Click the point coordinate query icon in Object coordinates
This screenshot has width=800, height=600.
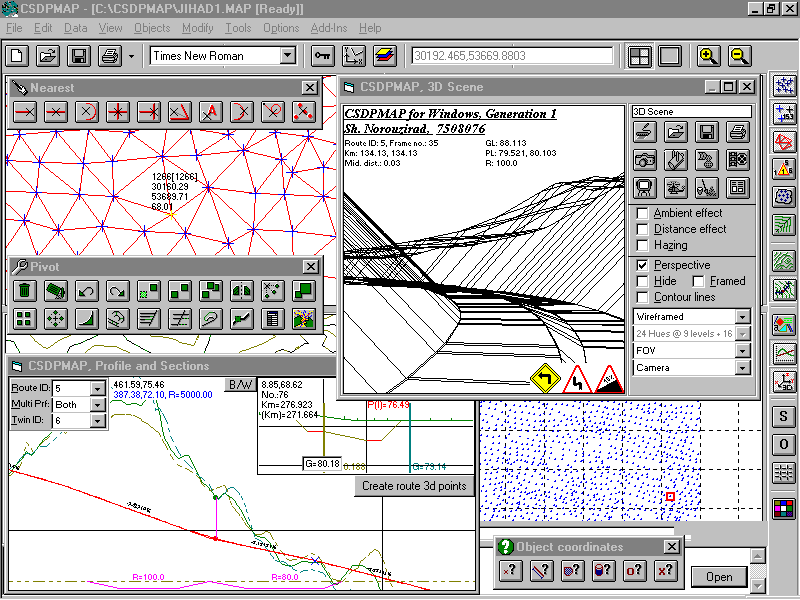click(510, 570)
